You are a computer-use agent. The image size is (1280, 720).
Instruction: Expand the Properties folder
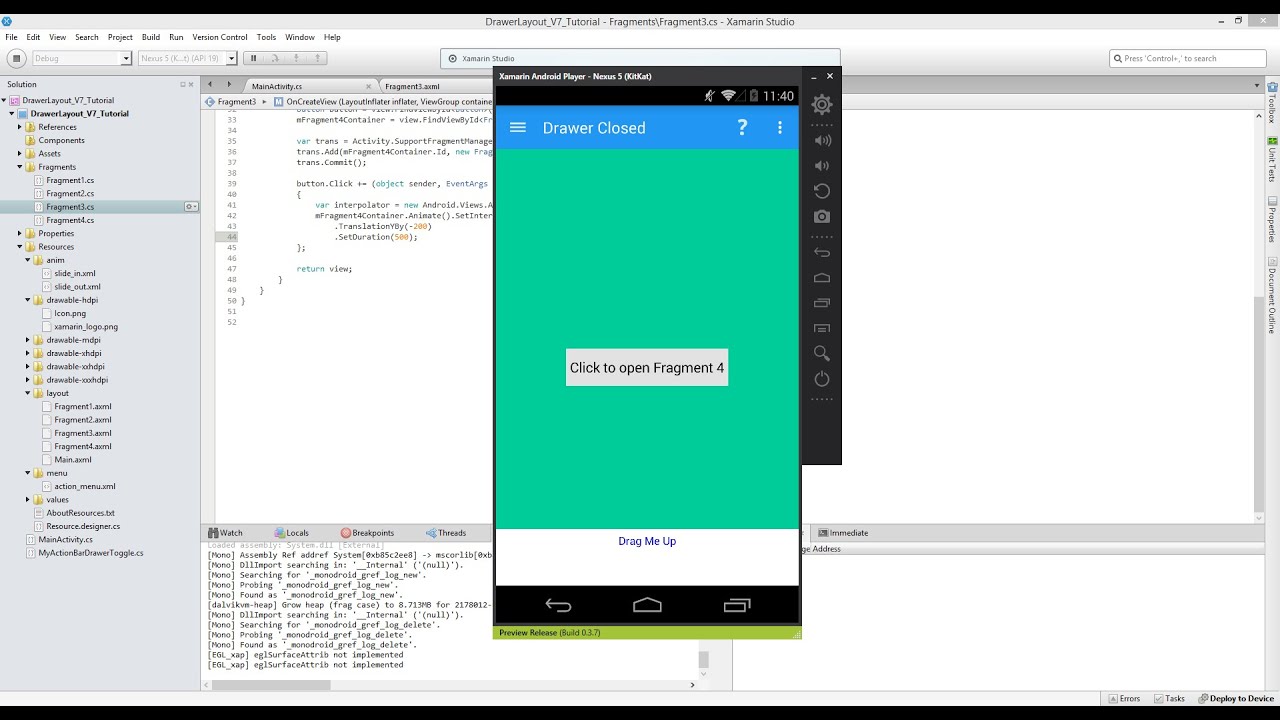(20, 233)
